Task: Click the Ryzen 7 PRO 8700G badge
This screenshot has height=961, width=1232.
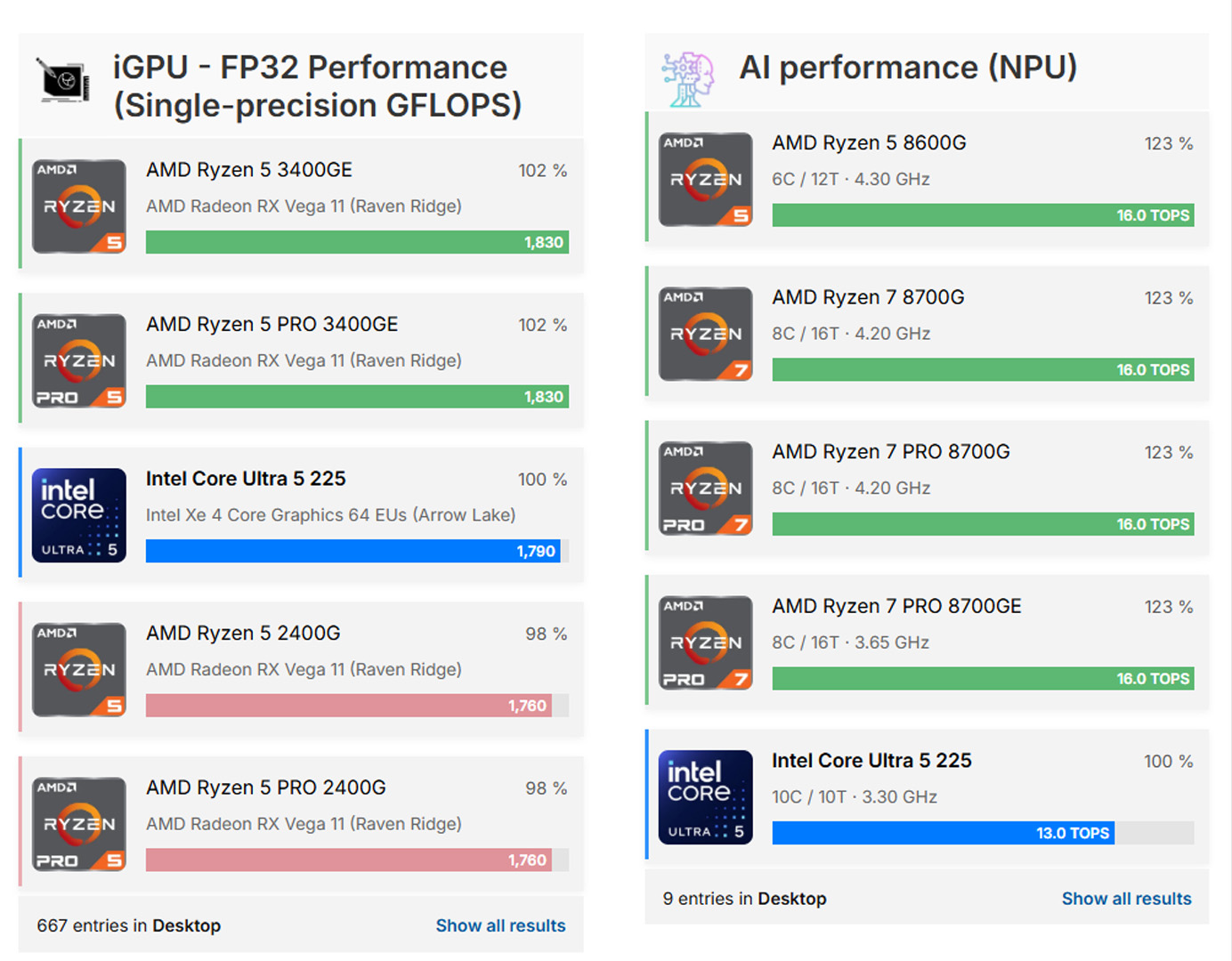Action: click(705, 486)
